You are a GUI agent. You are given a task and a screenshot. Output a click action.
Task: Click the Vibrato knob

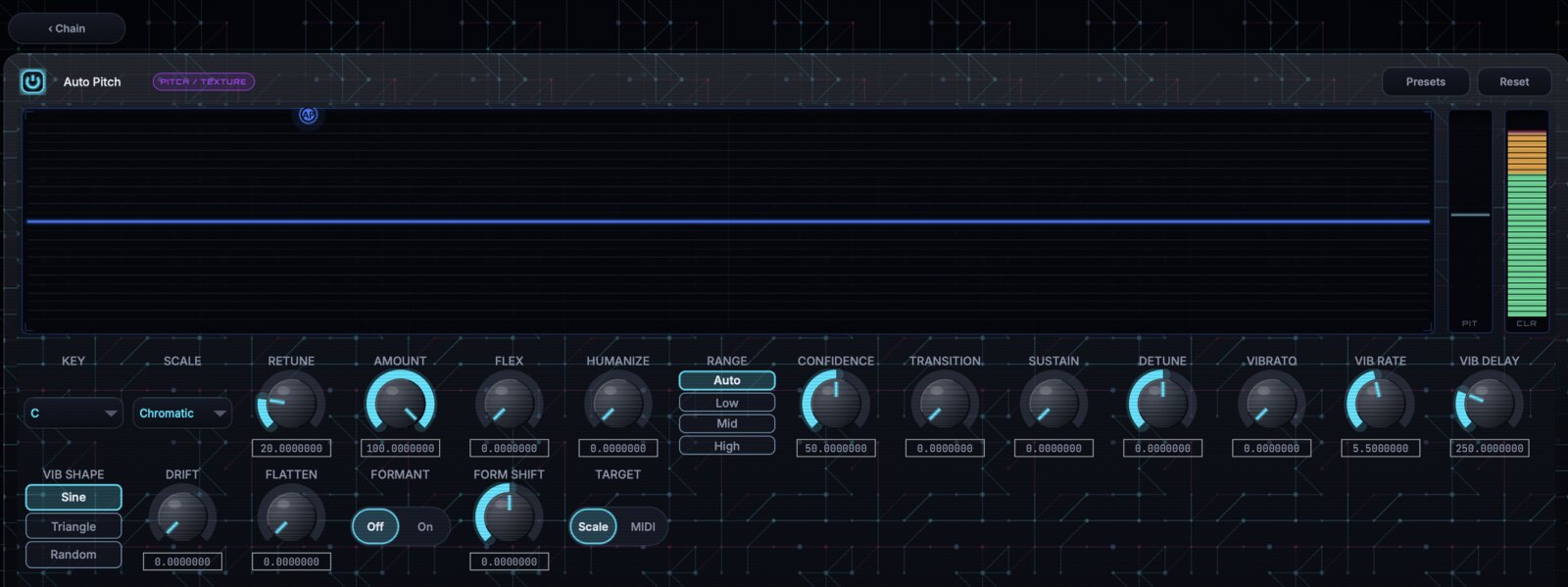coord(1271,403)
